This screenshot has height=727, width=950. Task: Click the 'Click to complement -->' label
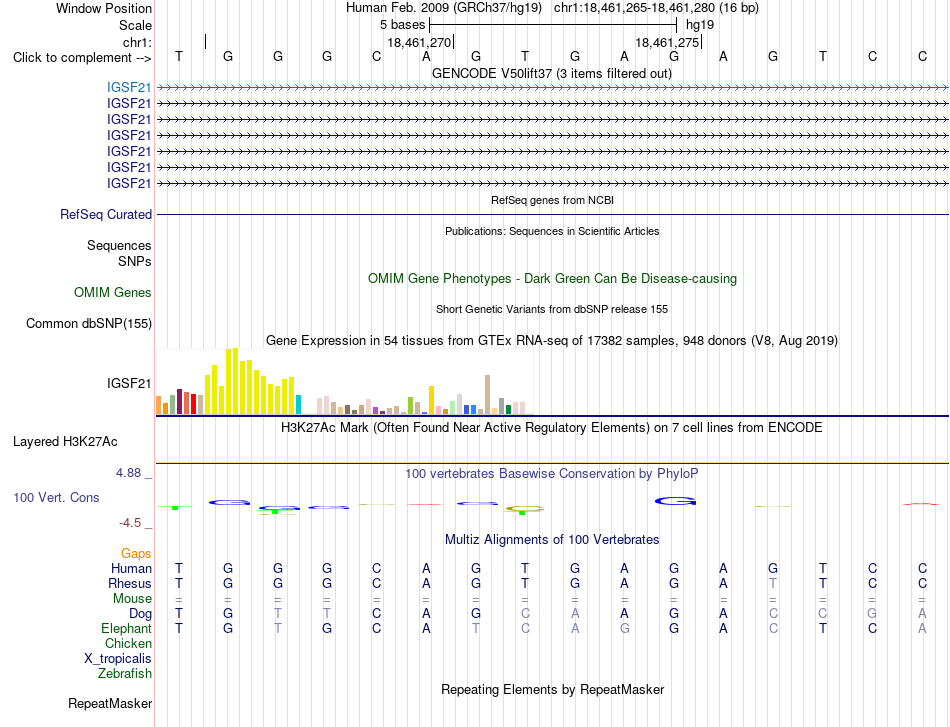click(82, 58)
